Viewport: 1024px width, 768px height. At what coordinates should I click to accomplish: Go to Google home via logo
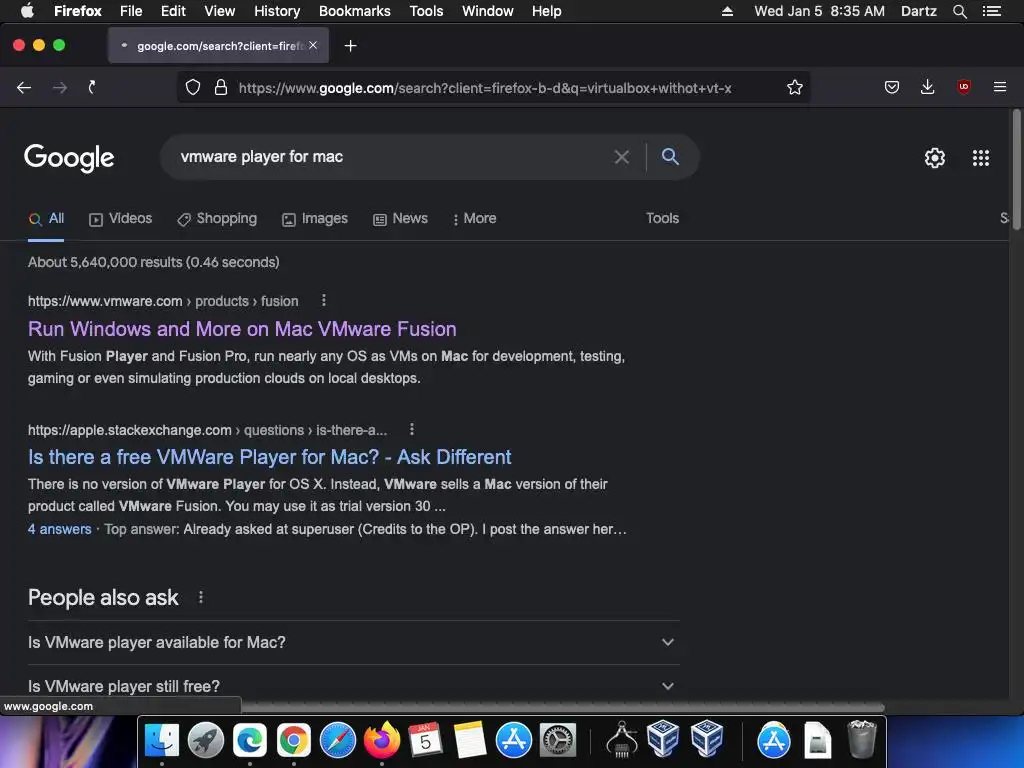[69, 157]
